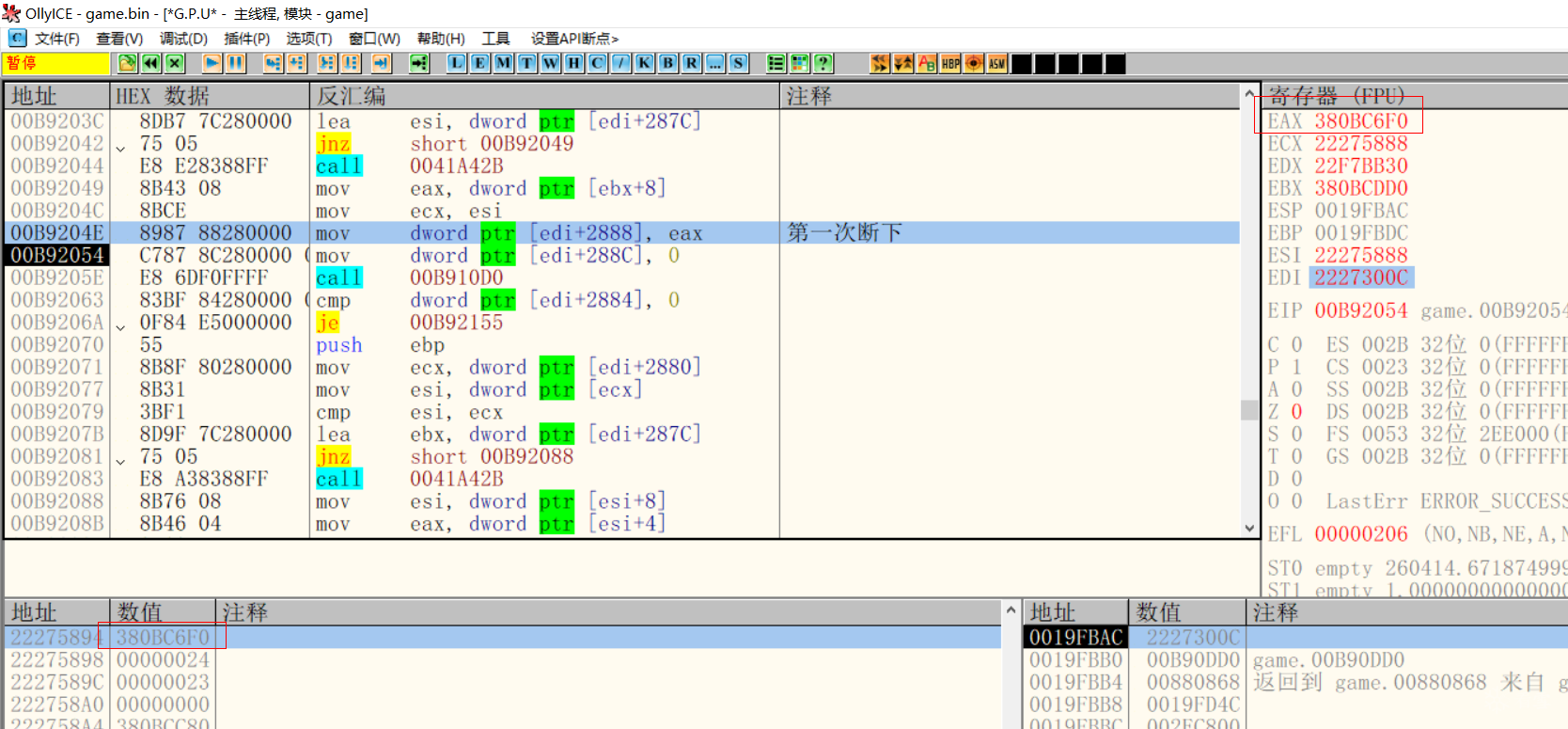Select EAX register value 380BC6F0

pos(1361,121)
